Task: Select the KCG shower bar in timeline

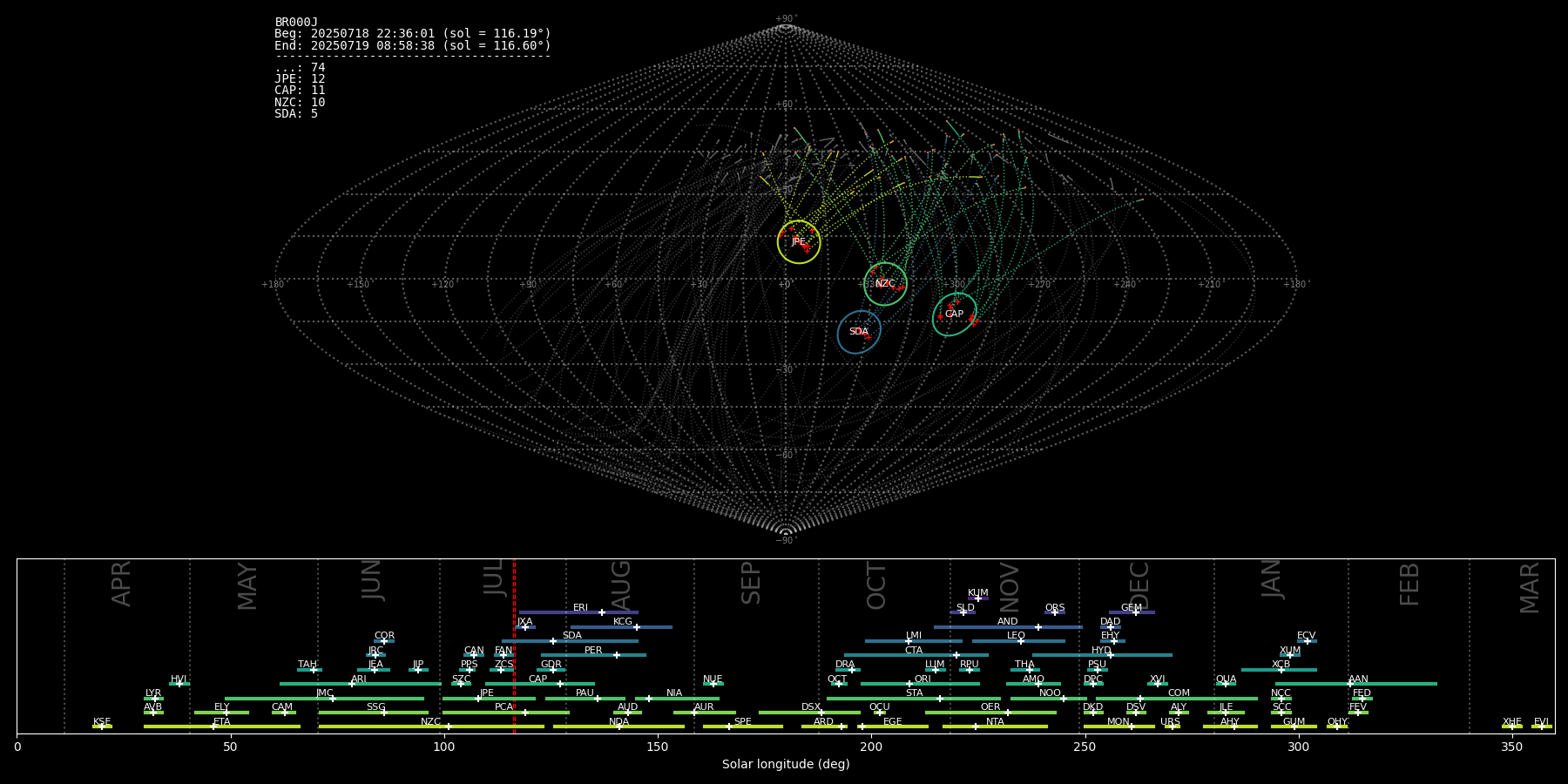Action: [x=621, y=627]
